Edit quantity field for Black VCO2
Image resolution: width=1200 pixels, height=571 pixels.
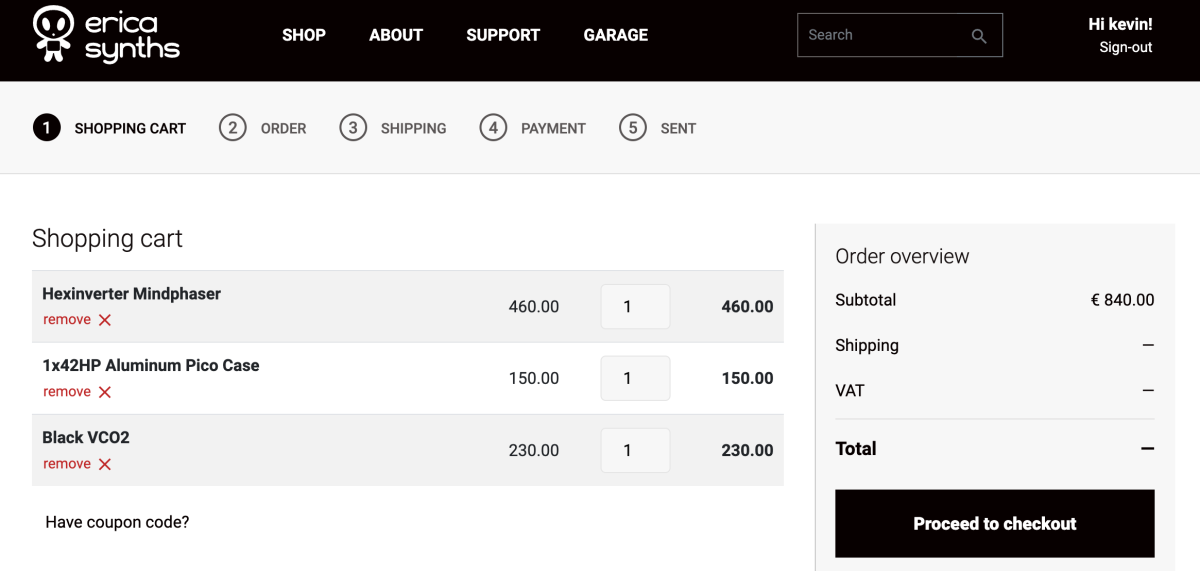(635, 451)
